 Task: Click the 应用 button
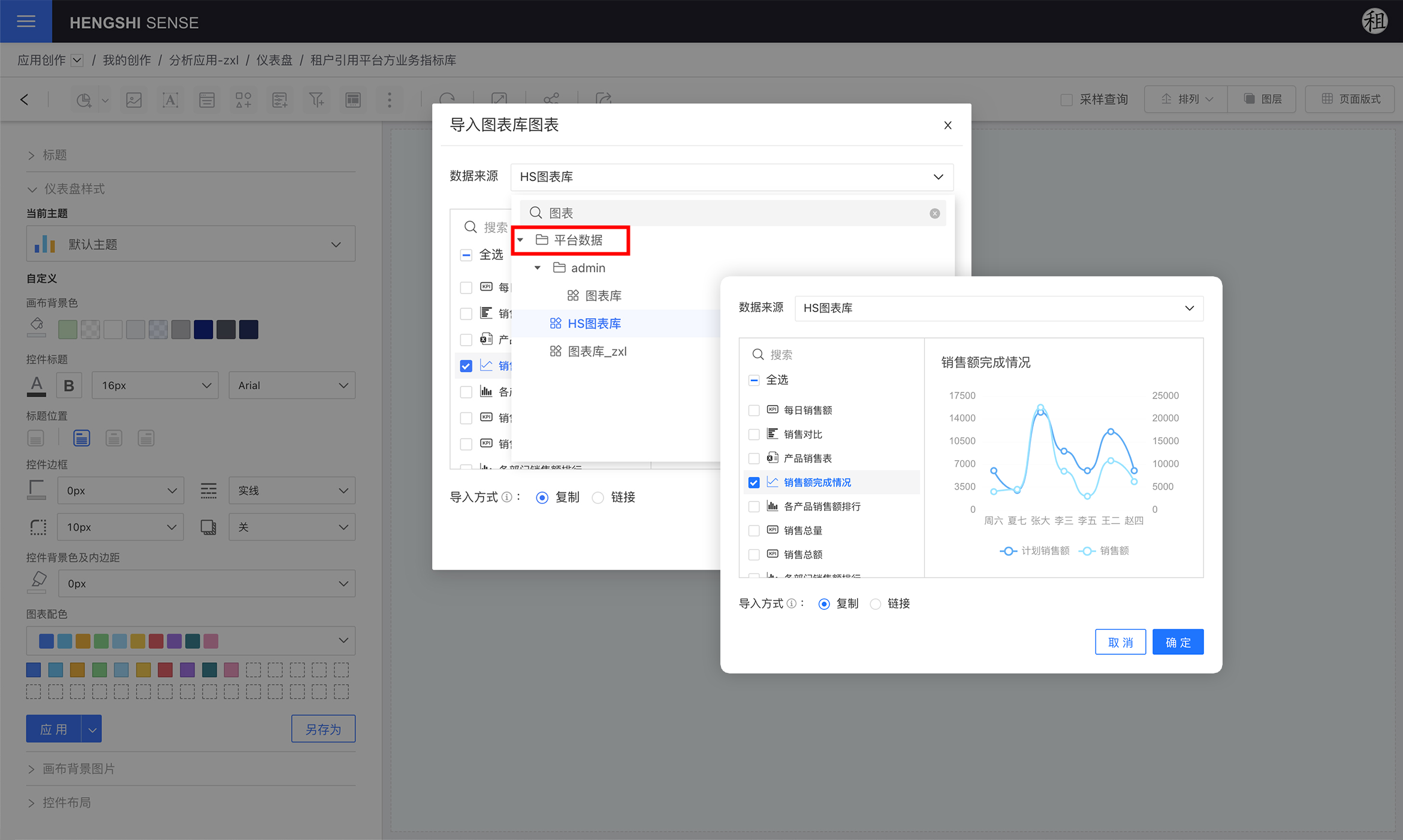(53, 729)
